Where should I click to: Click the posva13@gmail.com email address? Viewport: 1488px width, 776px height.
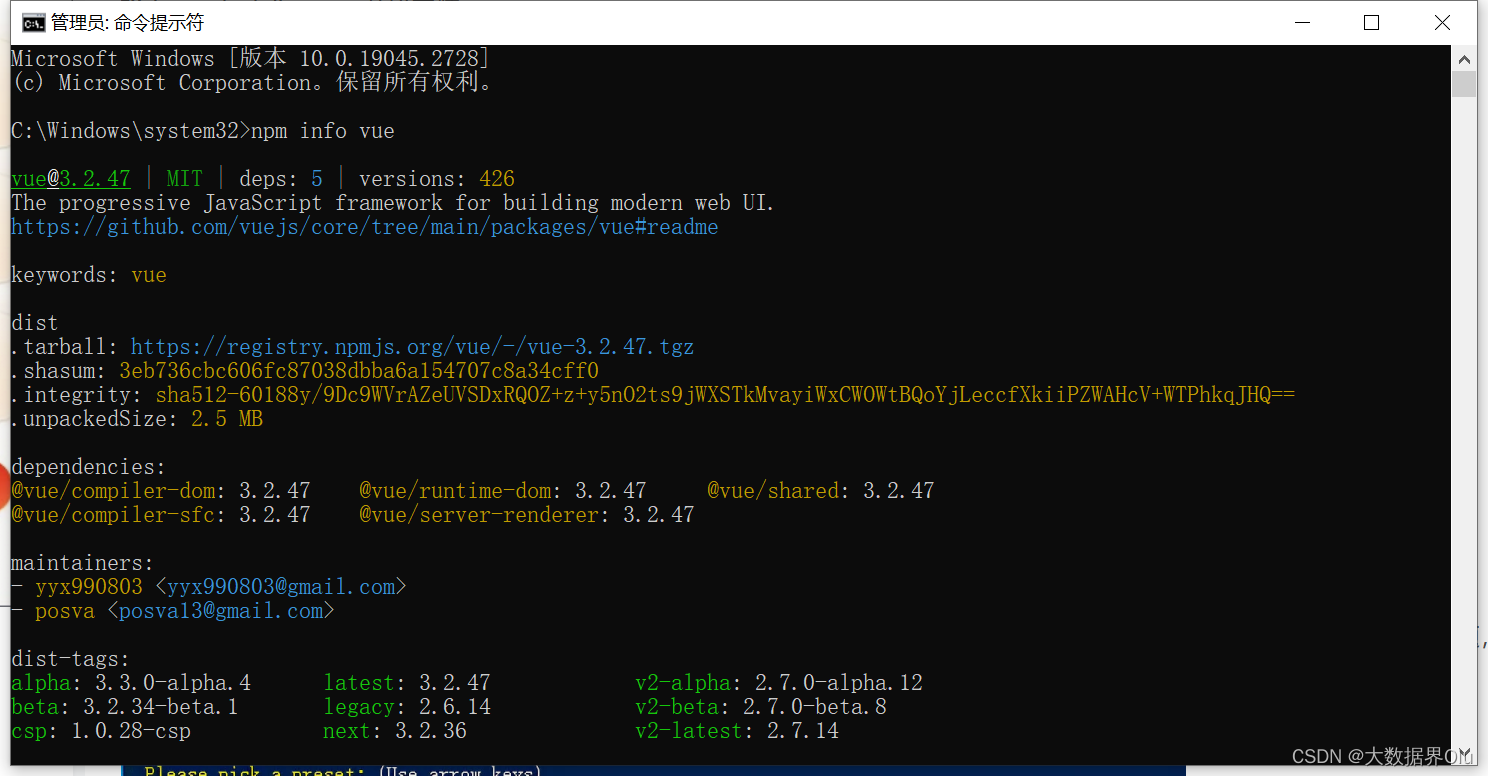pyautogui.click(x=221, y=611)
